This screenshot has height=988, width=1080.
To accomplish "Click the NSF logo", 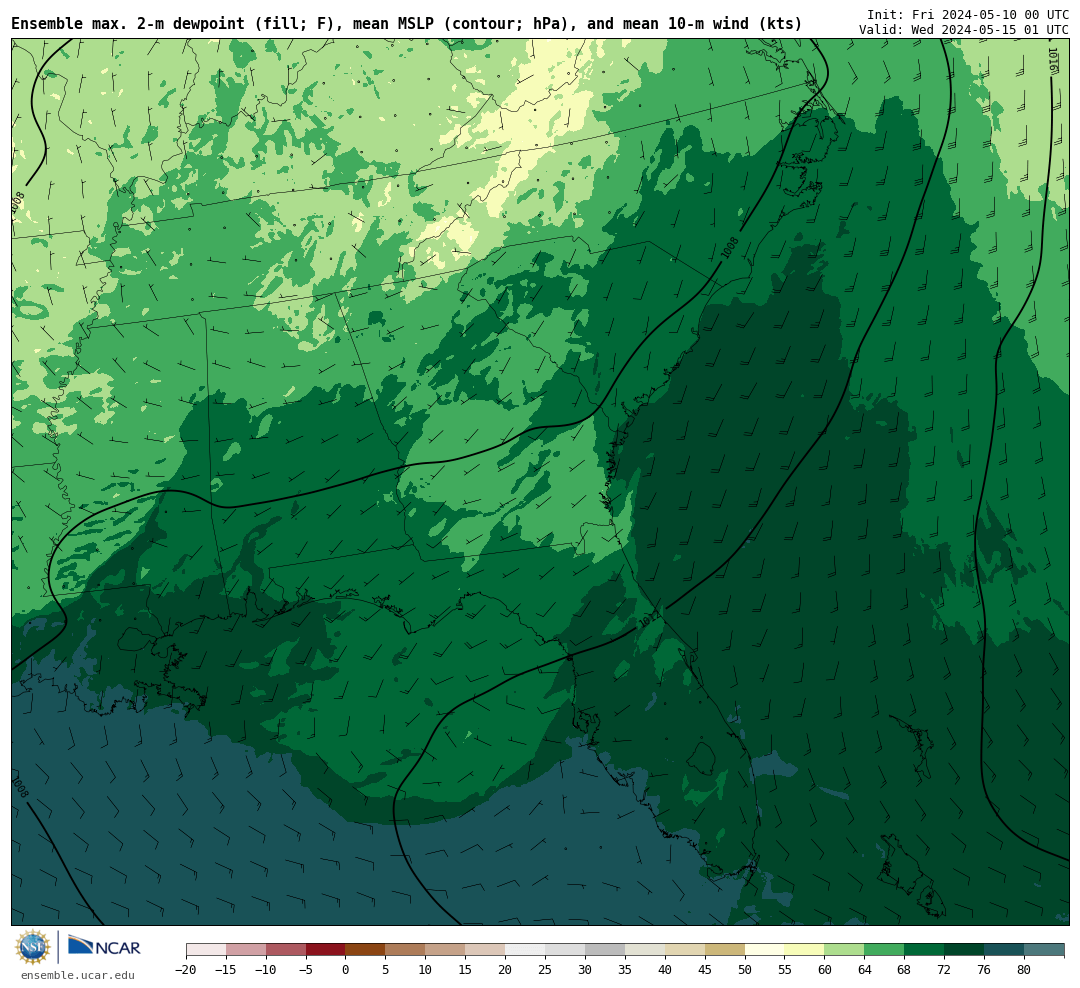I will (33, 947).
